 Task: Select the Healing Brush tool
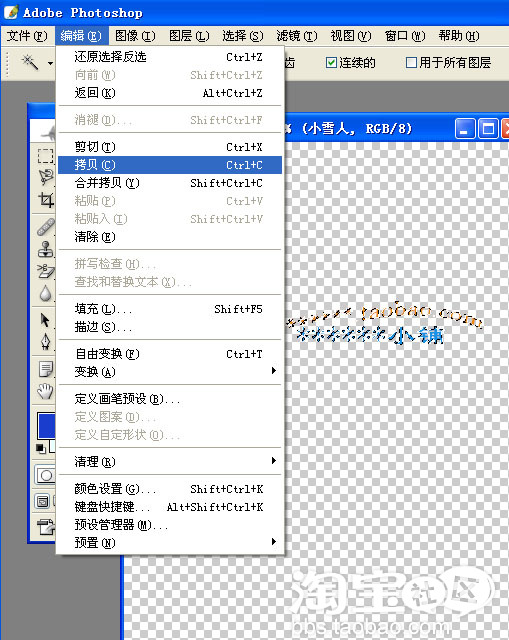(x=46, y=227)
